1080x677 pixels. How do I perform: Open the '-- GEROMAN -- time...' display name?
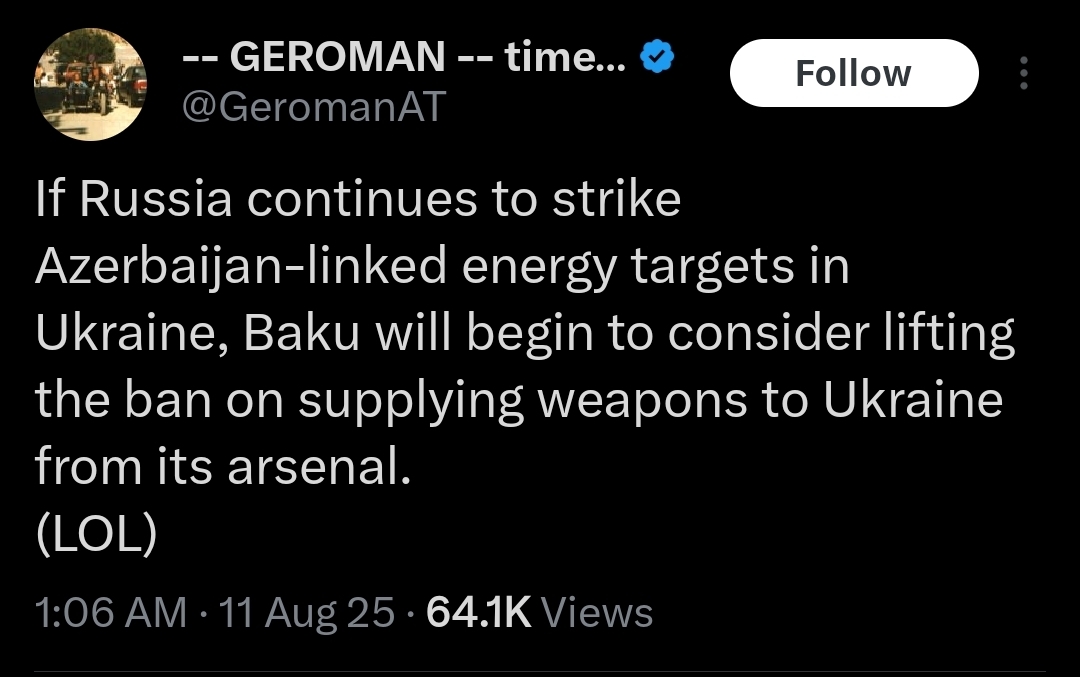pos(404,56)
